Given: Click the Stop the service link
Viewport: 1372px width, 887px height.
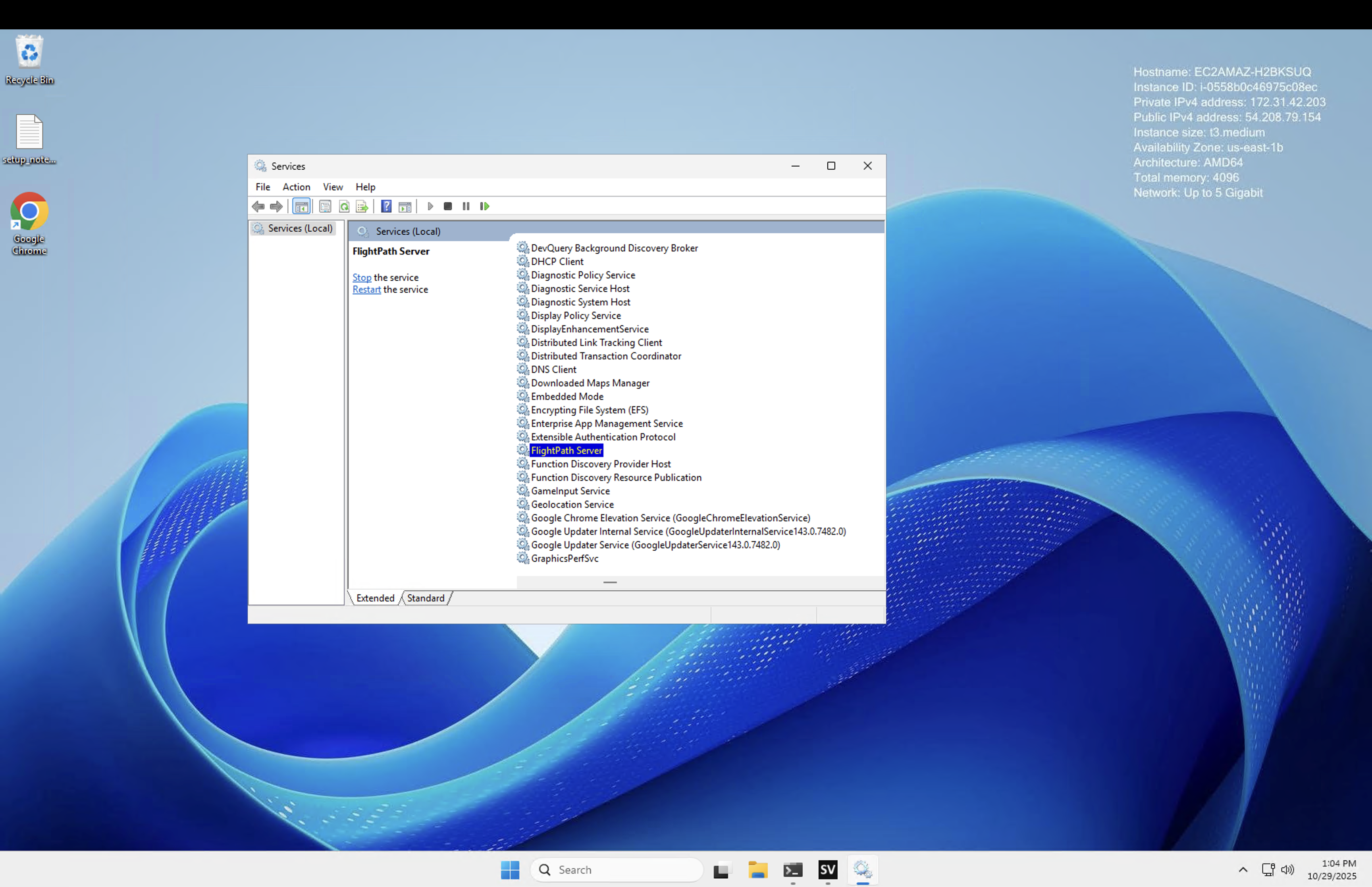Looking at the screenshot, I should [362, 278].
